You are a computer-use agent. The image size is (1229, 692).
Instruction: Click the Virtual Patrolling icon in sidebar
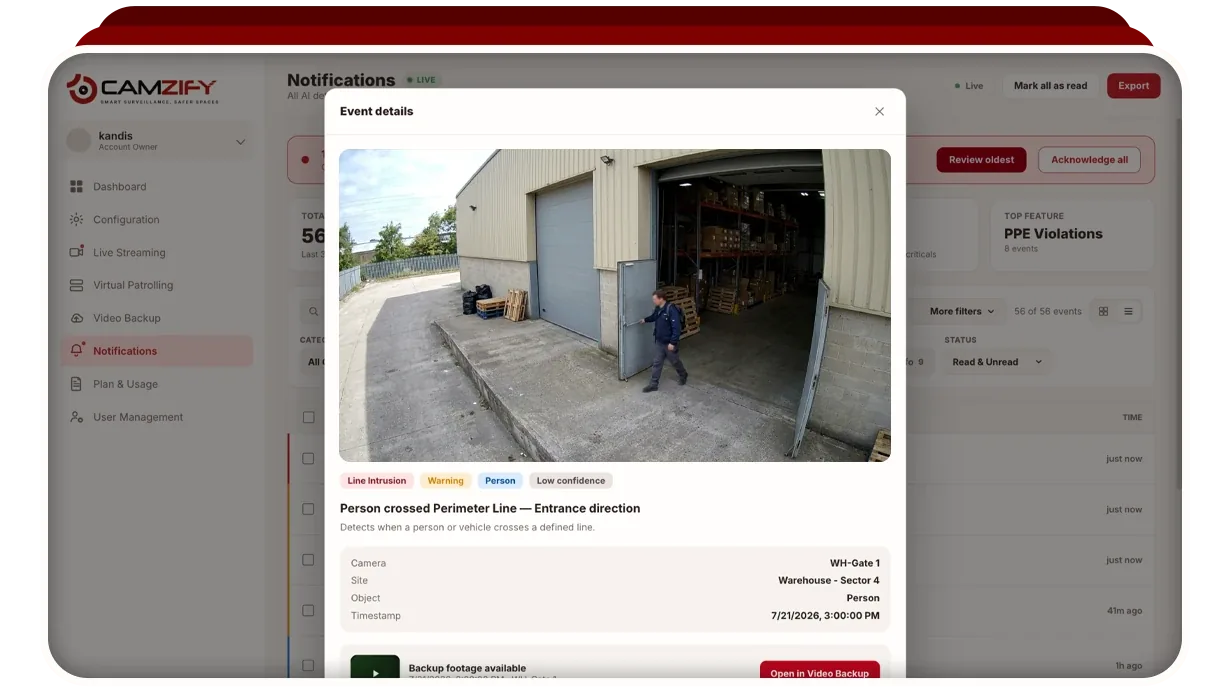point(76,285)
